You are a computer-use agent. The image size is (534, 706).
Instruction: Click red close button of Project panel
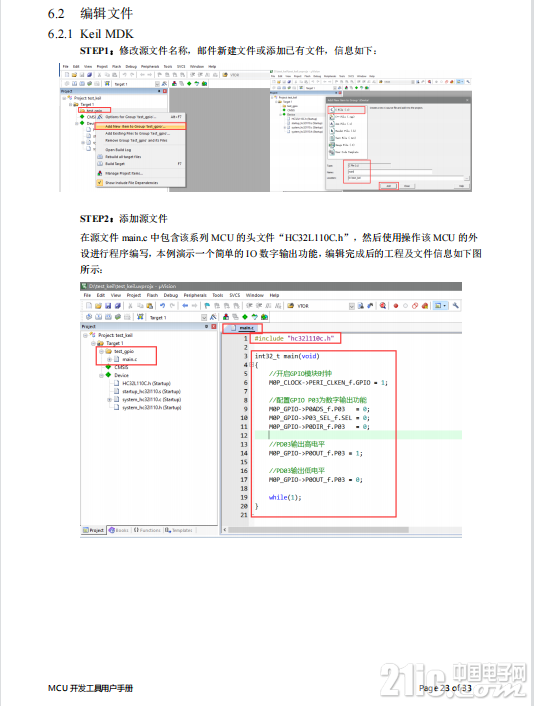(x=214, y=326)
